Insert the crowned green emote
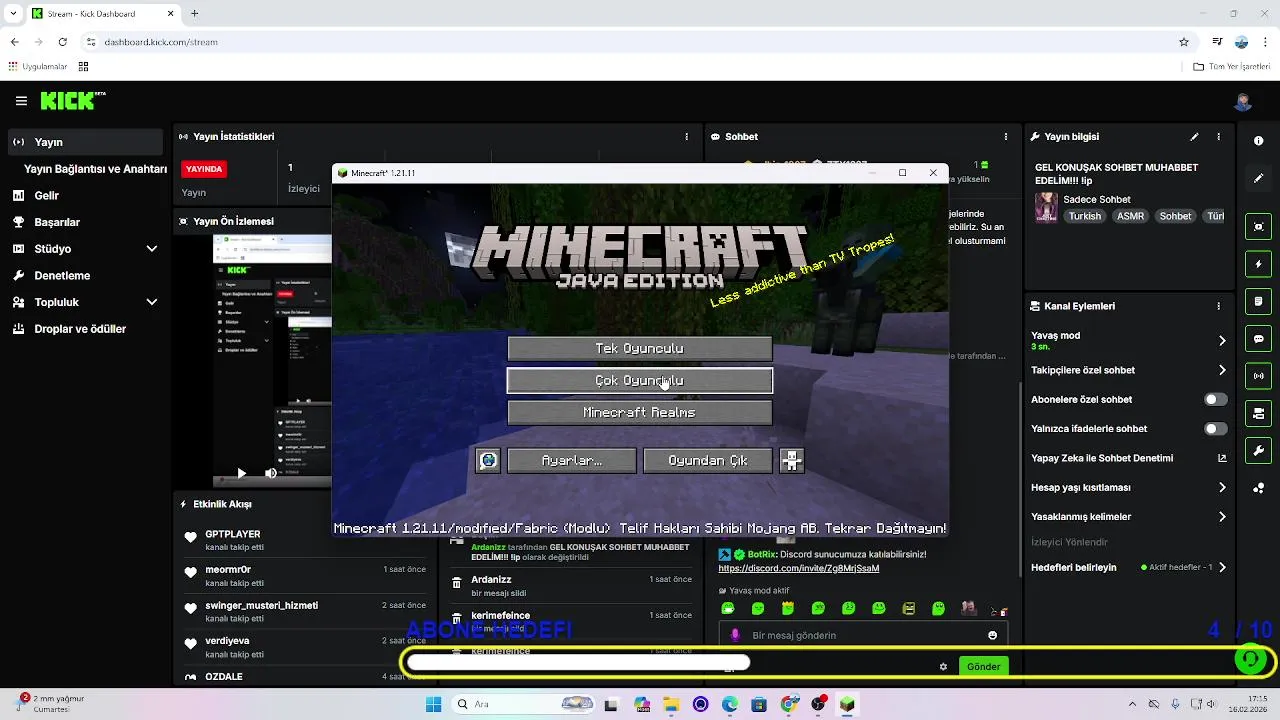Screen dimensions: 1280x720 (788, 608)
